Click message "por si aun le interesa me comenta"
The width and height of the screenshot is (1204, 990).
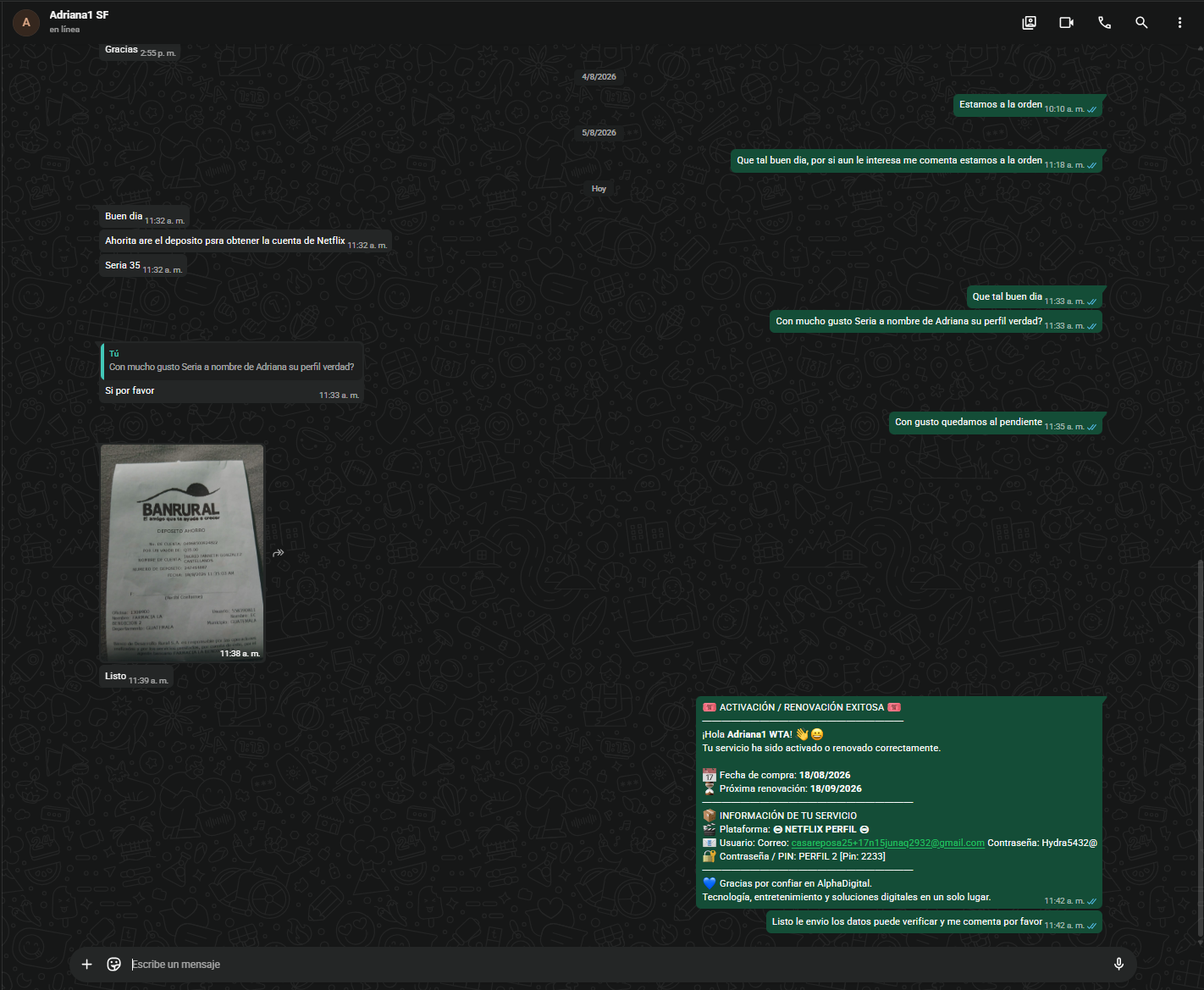pyautogui.click(x=918, y=161)
